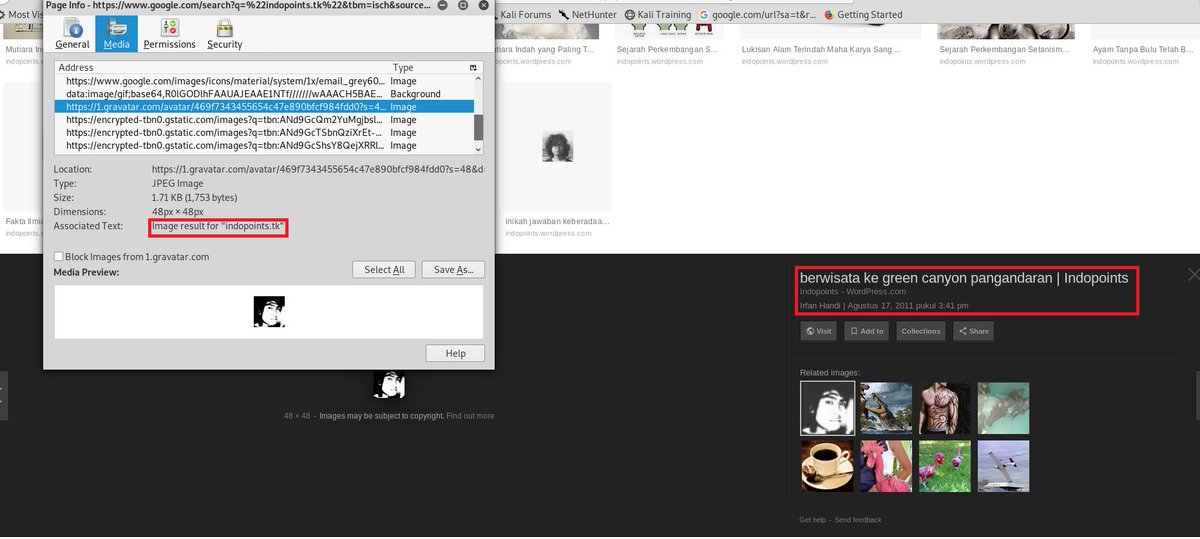Viewport: 1200px width, 539px height.
Task: Open the tattooed torso related image
Action: coord(945,409)
